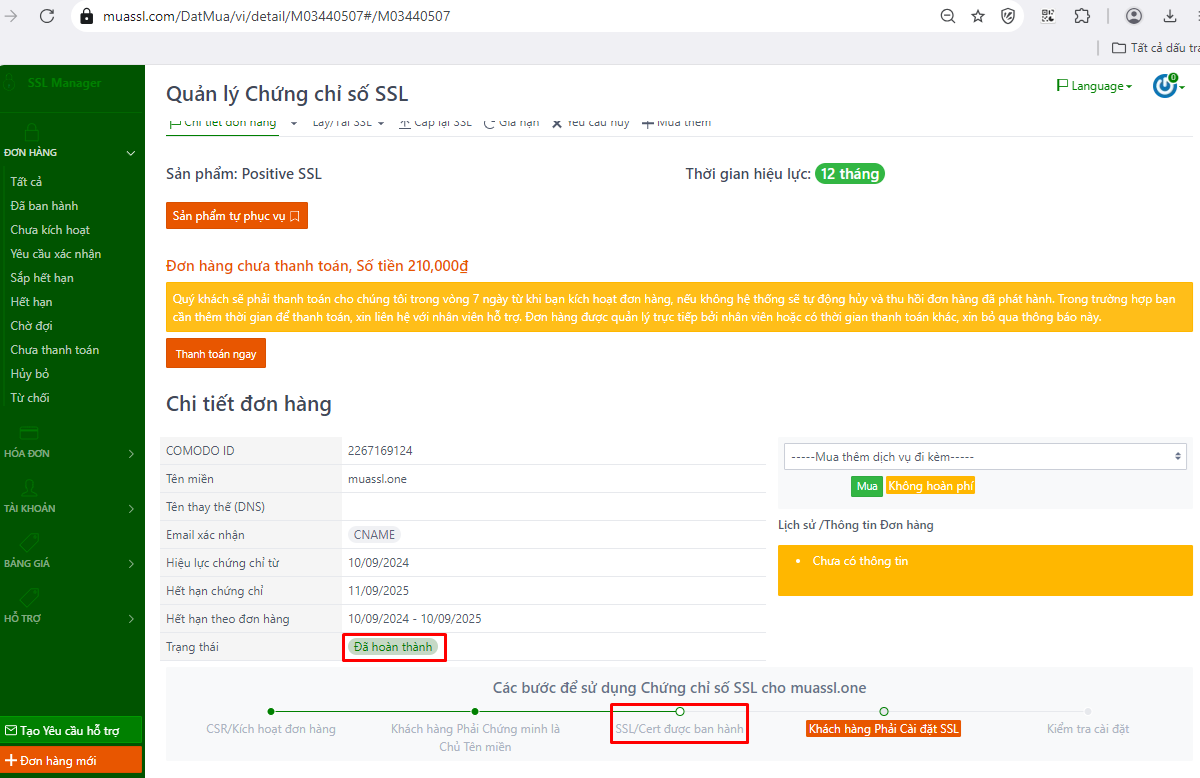
Task: Click the Chrome profile avatar icon
Action: click(1134, 16)
